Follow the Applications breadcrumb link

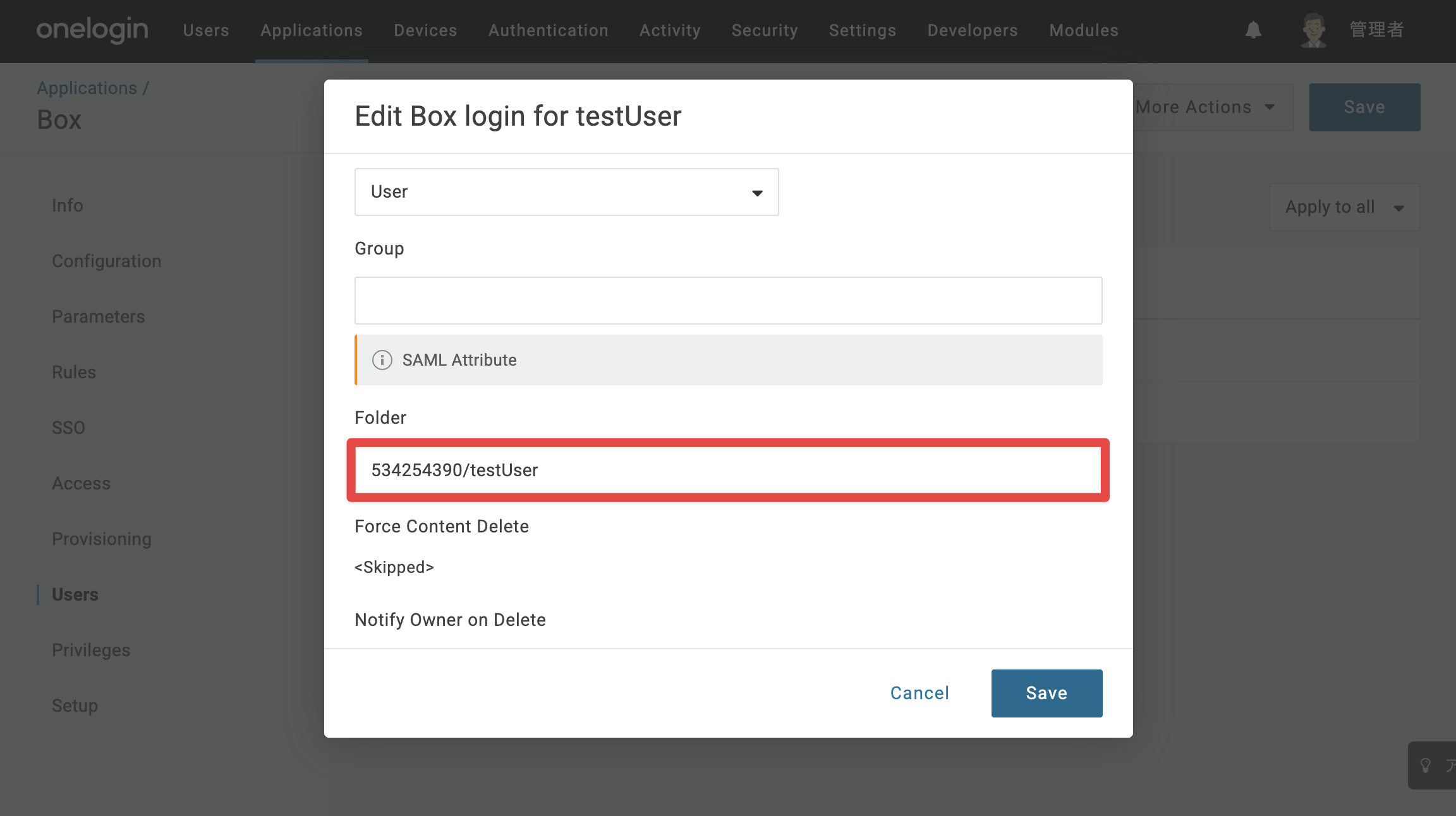pyautogui.click(x=87, y=88)
